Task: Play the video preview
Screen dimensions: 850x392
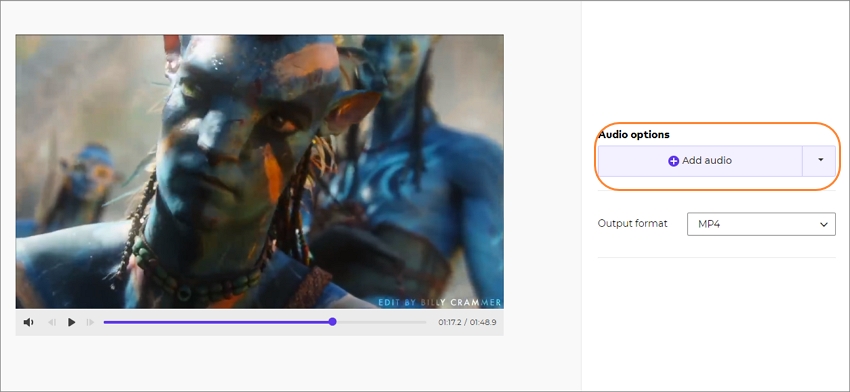Action: click(x=72, y=322)
